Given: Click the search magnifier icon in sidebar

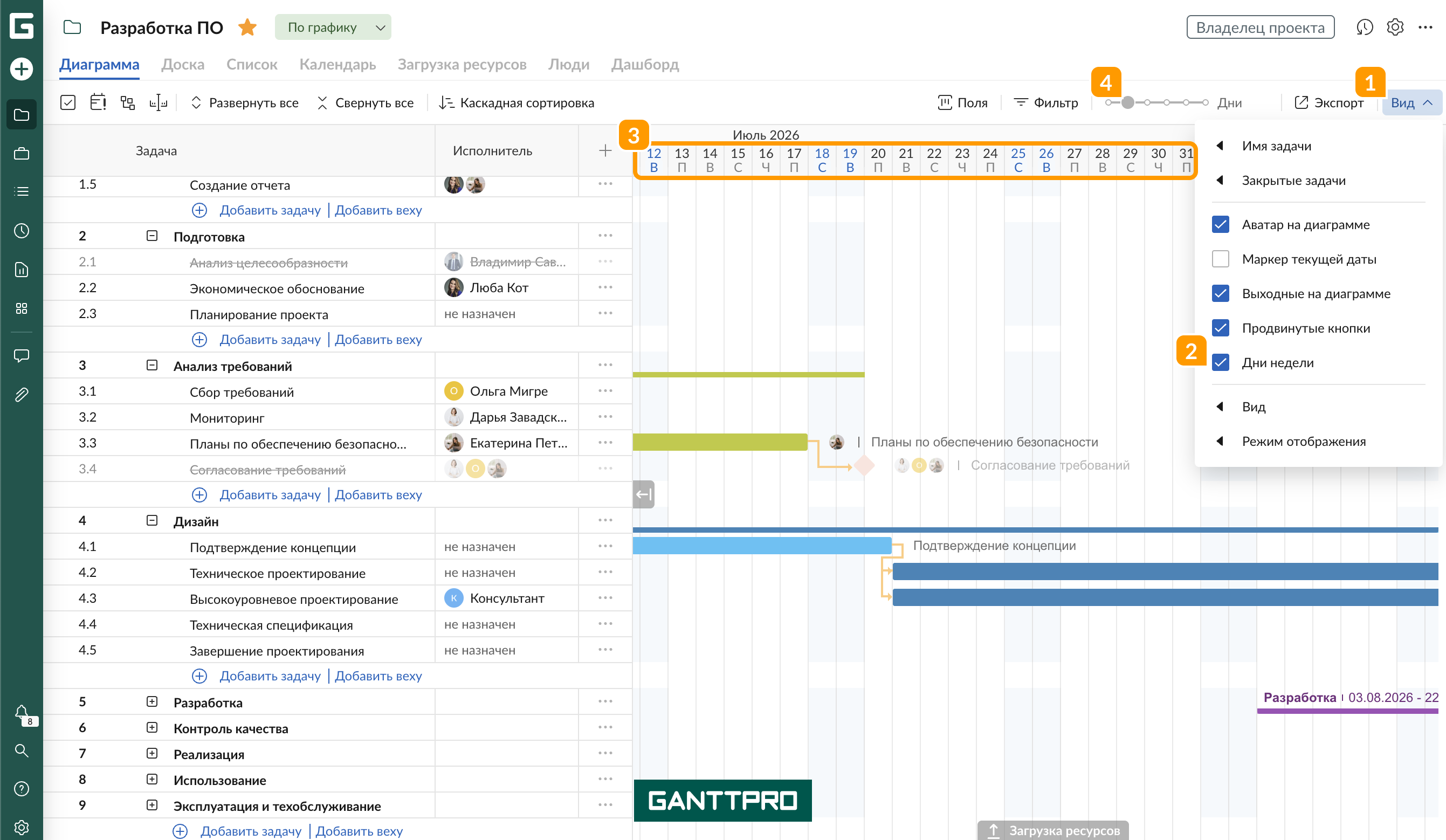Looking at the screenshot, I should (21, 751).
